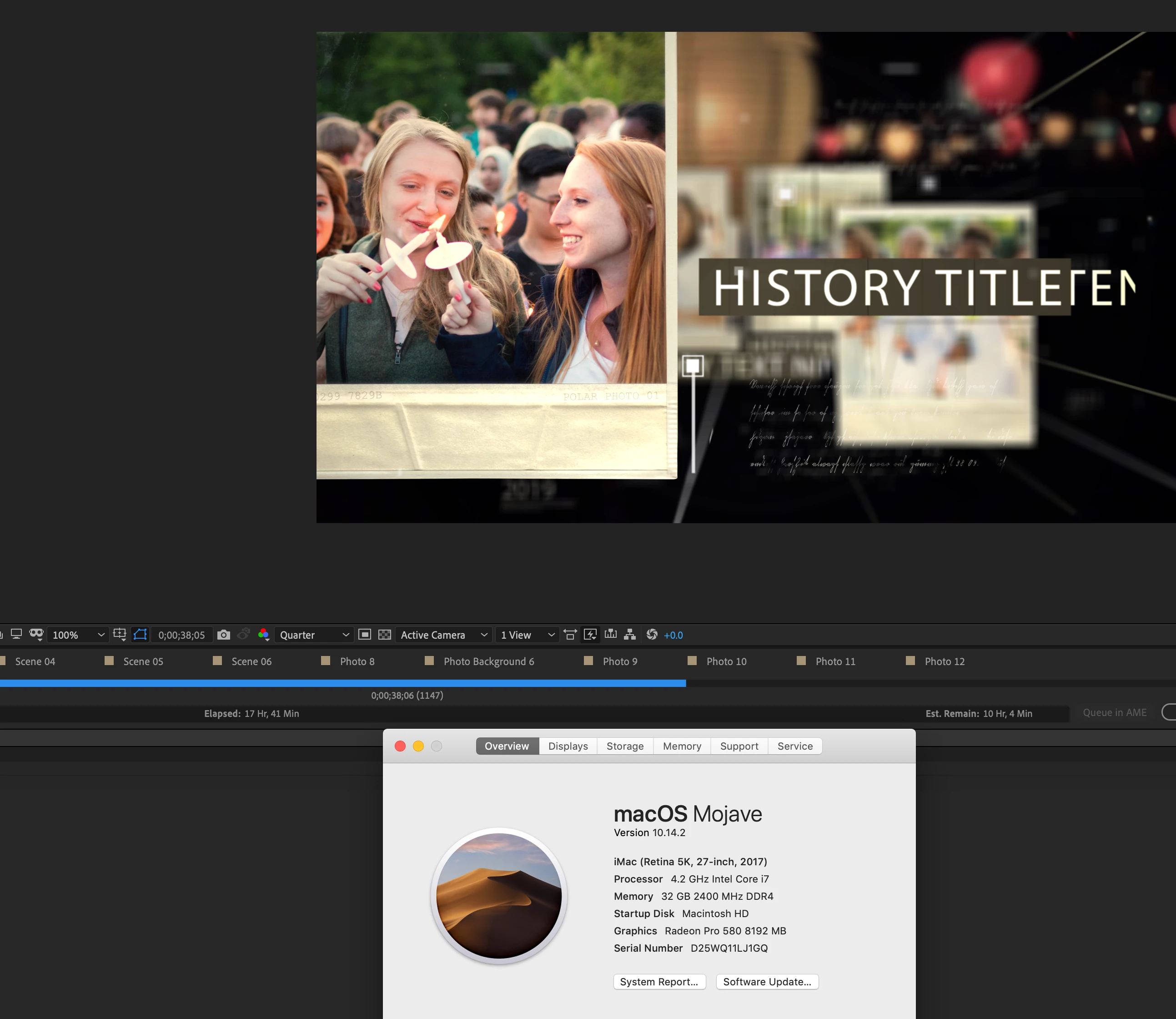
Task: Open the Memory tab
Action: [682, 746]
